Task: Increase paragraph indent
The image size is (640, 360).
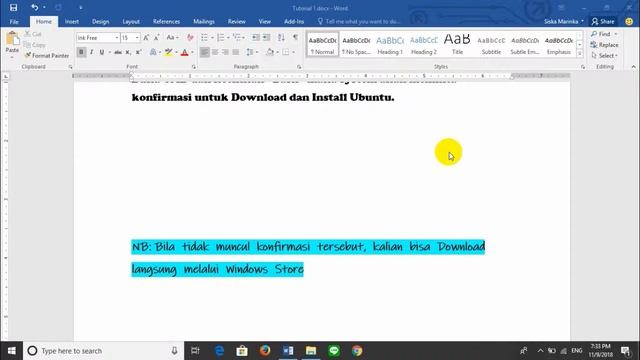Action: point(267,38)
